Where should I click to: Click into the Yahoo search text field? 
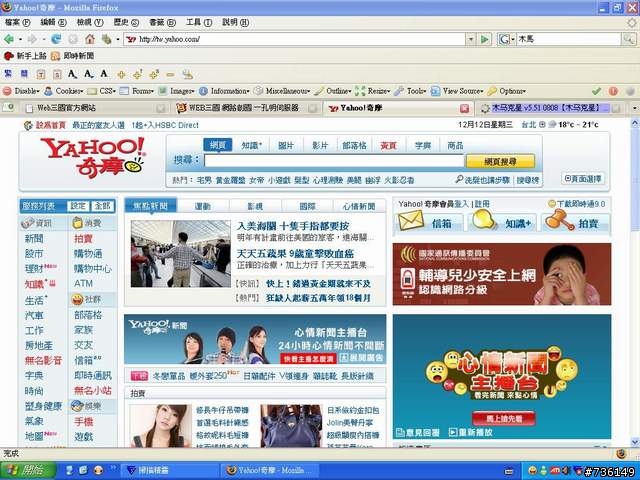point(334,161)
